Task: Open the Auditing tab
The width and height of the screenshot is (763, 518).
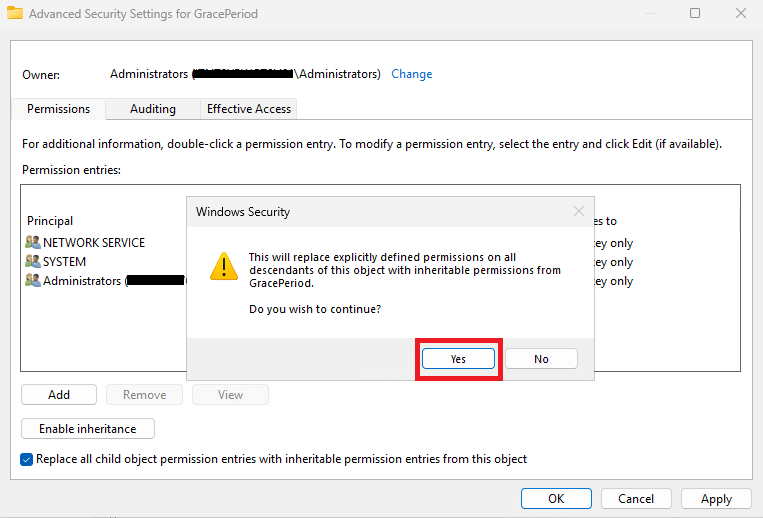Action: tap(152, 109)
